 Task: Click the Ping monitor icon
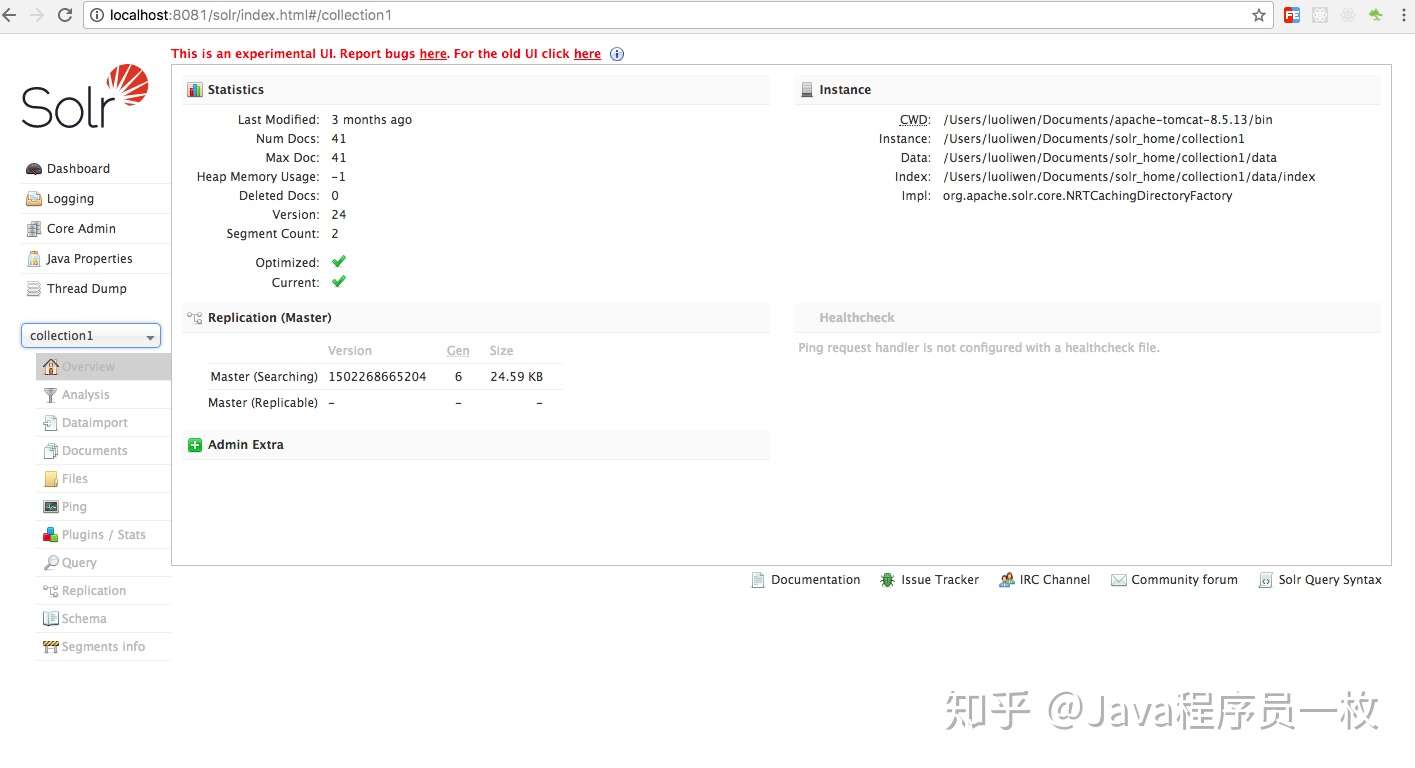coord(50,507)
